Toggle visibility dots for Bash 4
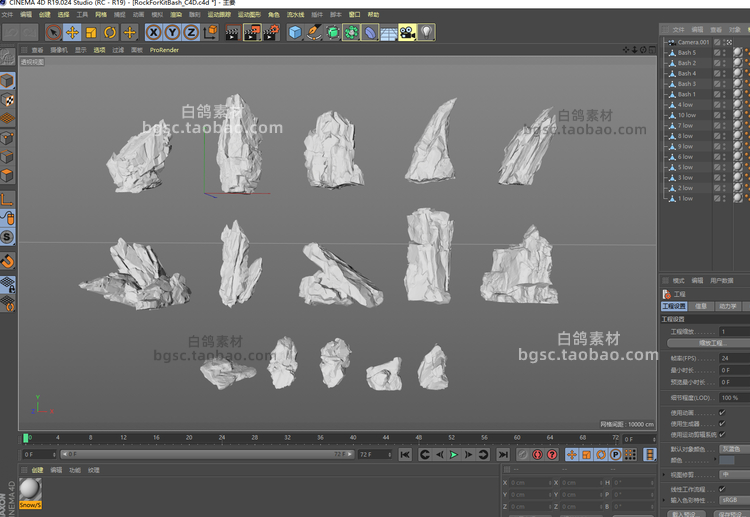The height and width of the screenshot is (517, 750). tap(724, 74)
